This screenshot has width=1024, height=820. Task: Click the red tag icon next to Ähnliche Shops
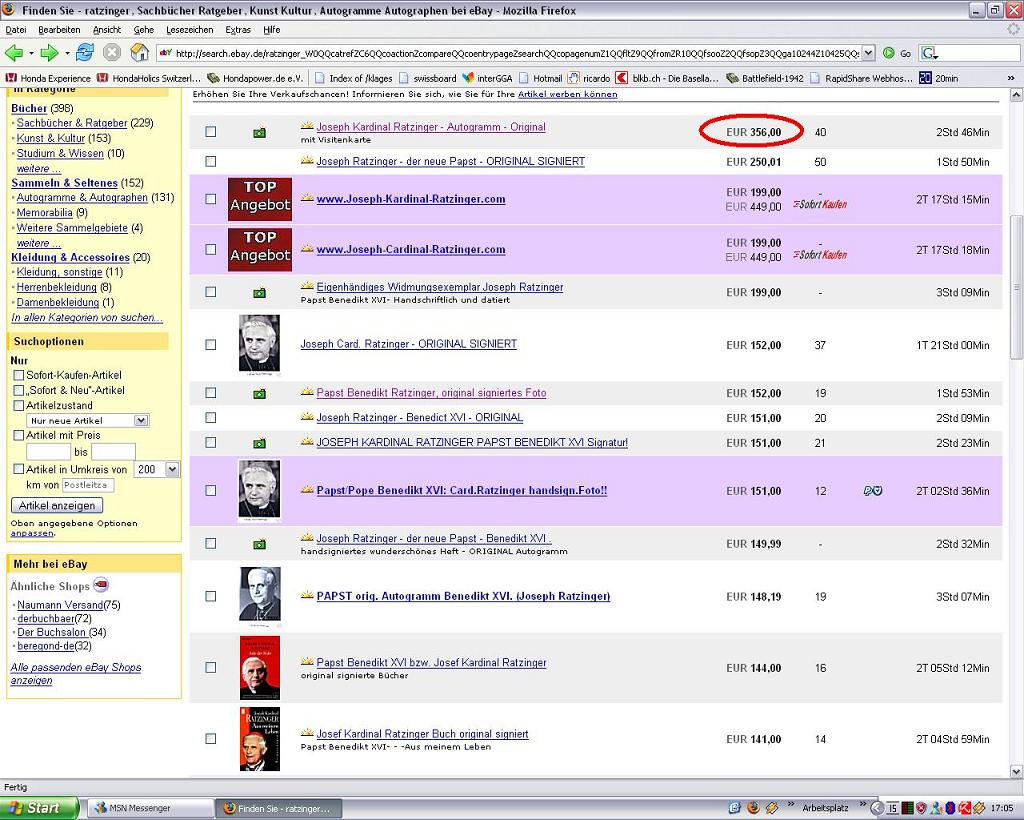tap(101, 586)
